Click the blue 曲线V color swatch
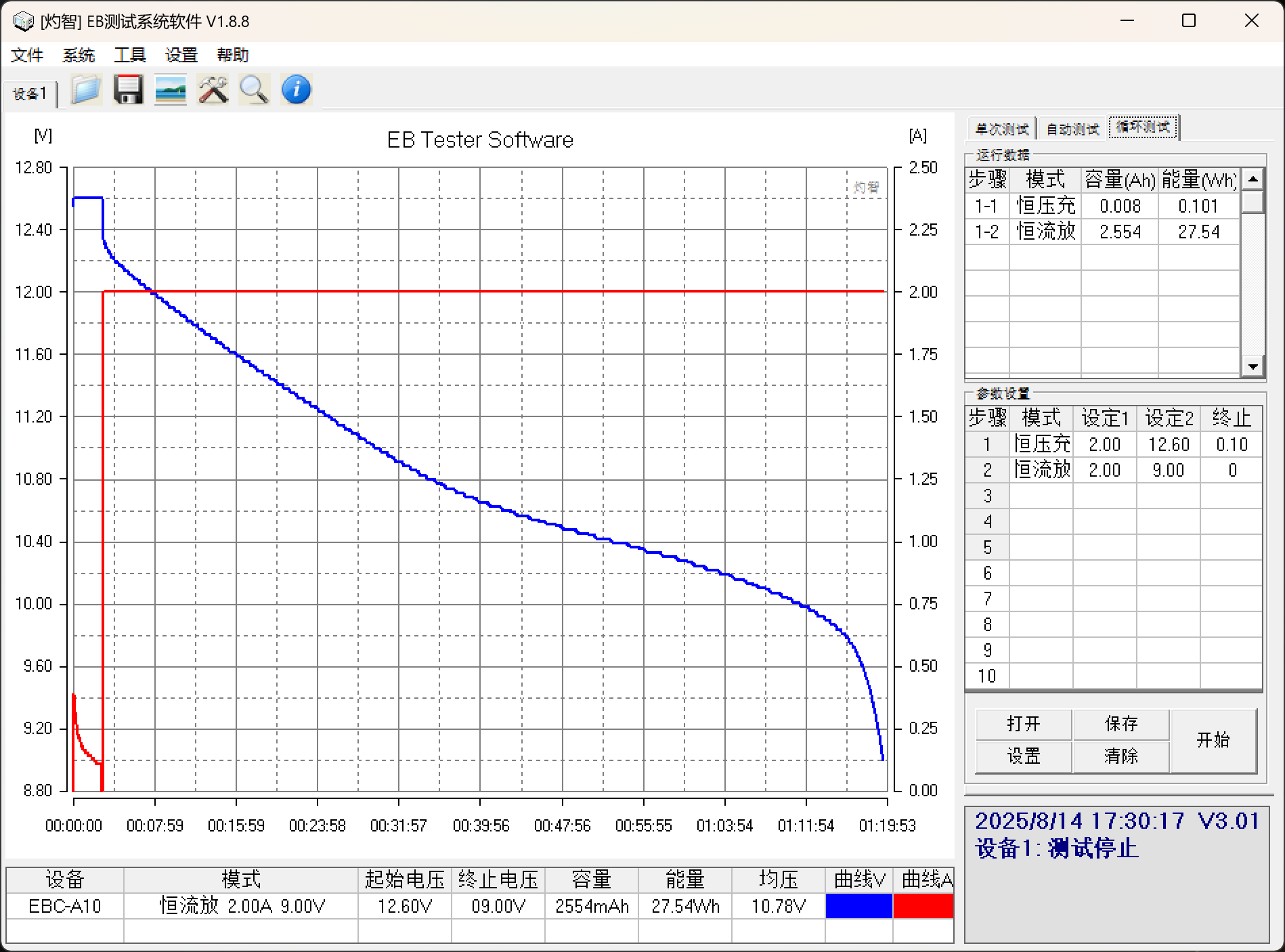The height and width of the screenshot is (952, 1285). tap(858, 906)
